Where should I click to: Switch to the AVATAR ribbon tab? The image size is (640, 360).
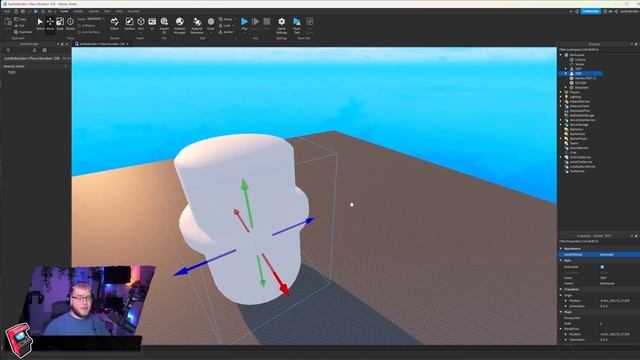click(x=93, y=11)
